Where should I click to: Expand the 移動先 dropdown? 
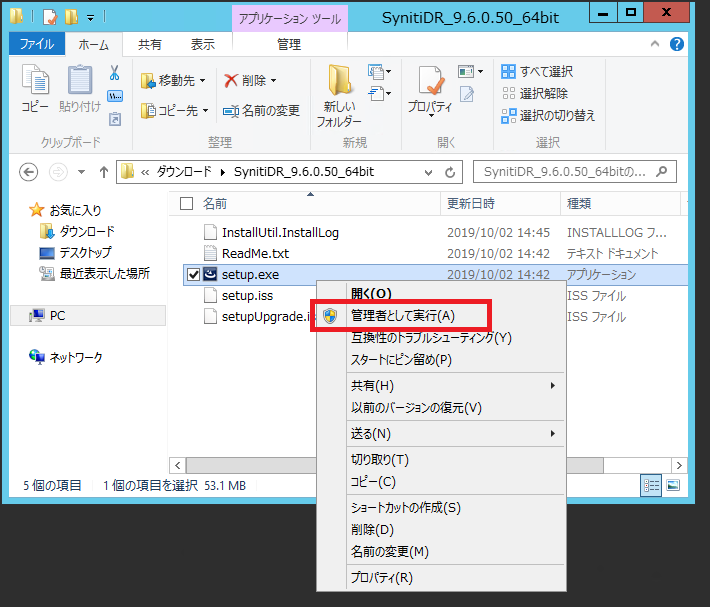[202, 81]
